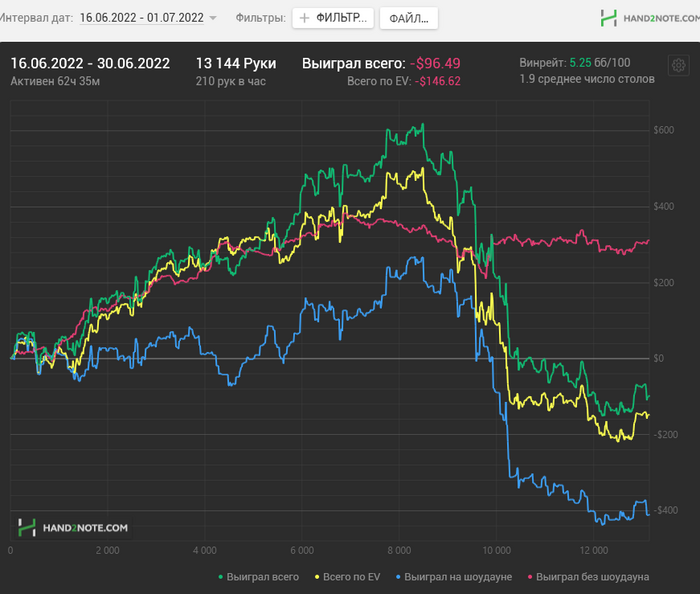Click the $200 y-axis label
This screenshot has height=594, width=700.
pos(663,282)
